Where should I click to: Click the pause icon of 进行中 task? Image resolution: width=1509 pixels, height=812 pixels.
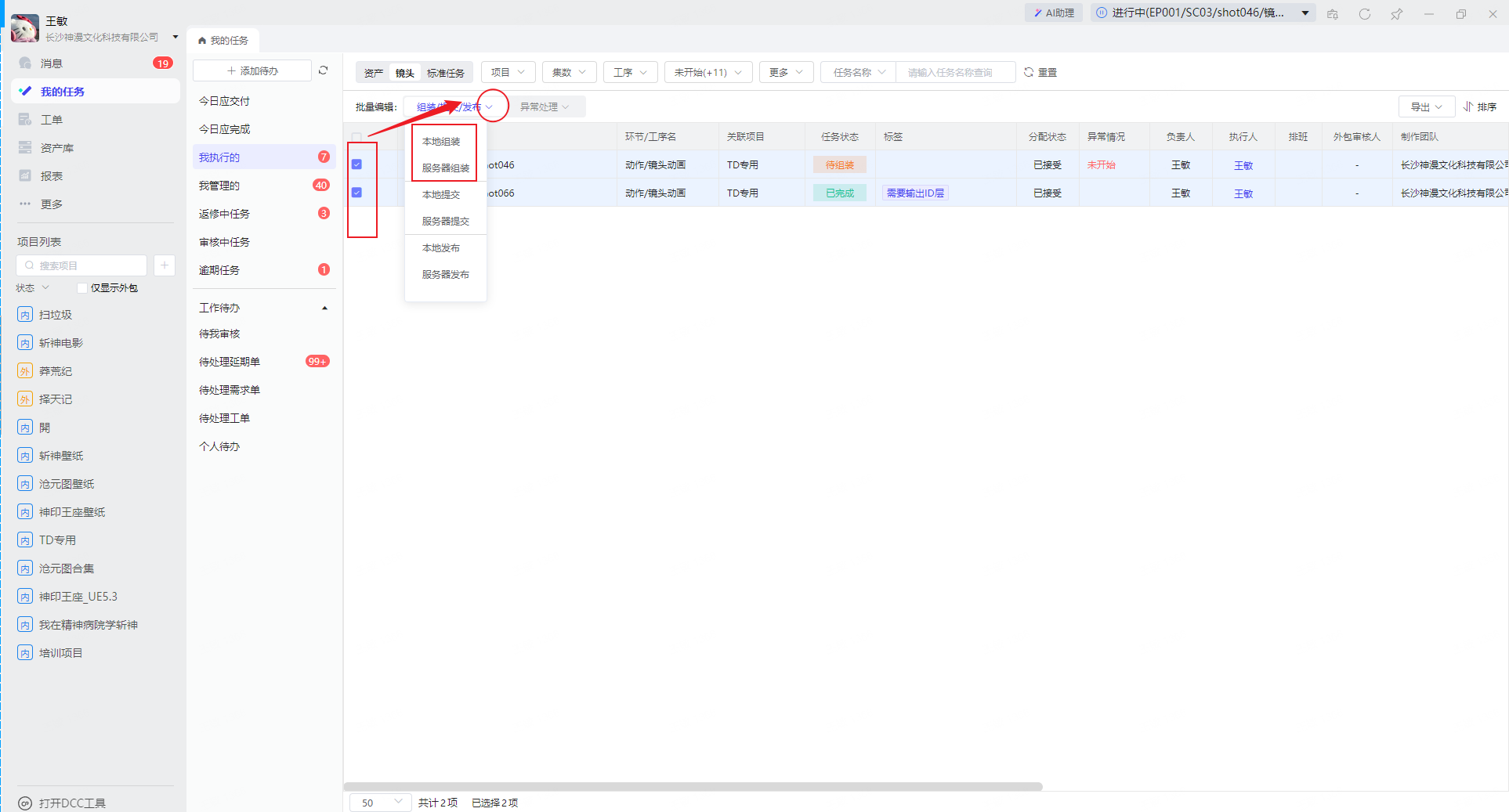(x=1102, y=13)
